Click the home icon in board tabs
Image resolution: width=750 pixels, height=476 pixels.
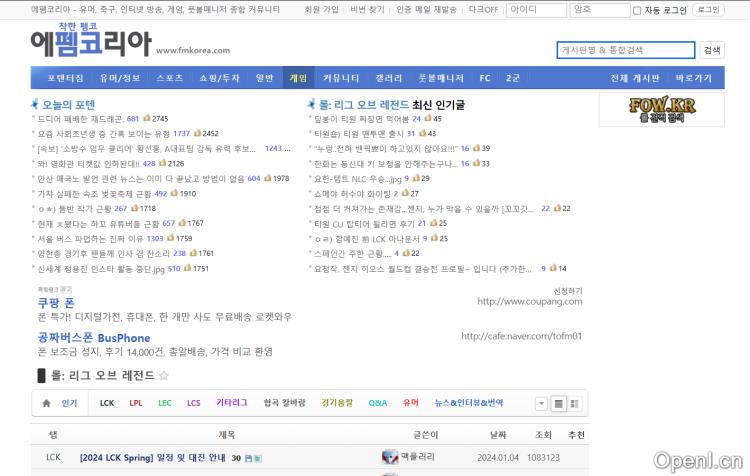click(x=46, y=403)
